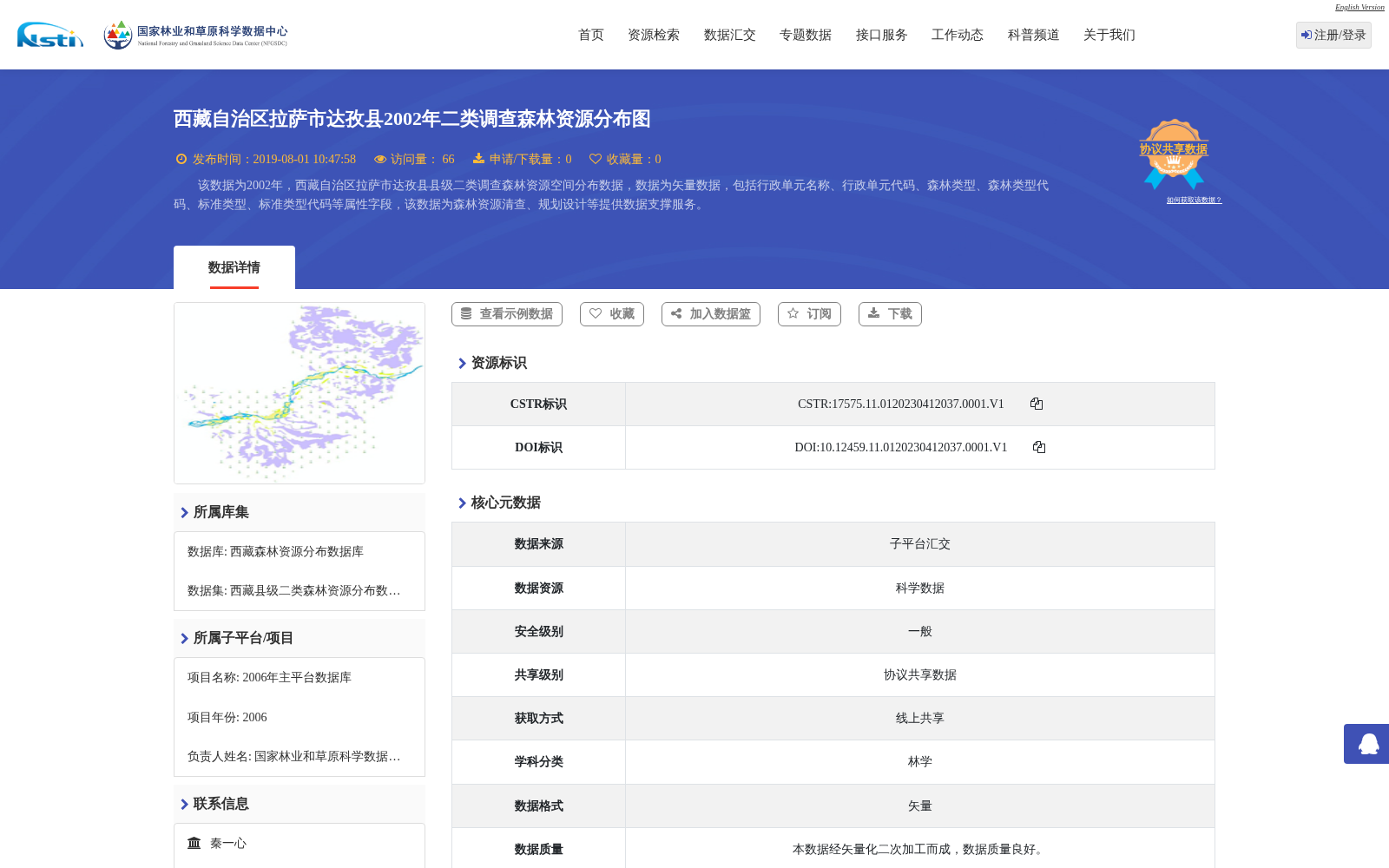This screenshot has height=868, width=1389.
Task: Click the 数据质量 description cell
Action: (x=920, y=849)
